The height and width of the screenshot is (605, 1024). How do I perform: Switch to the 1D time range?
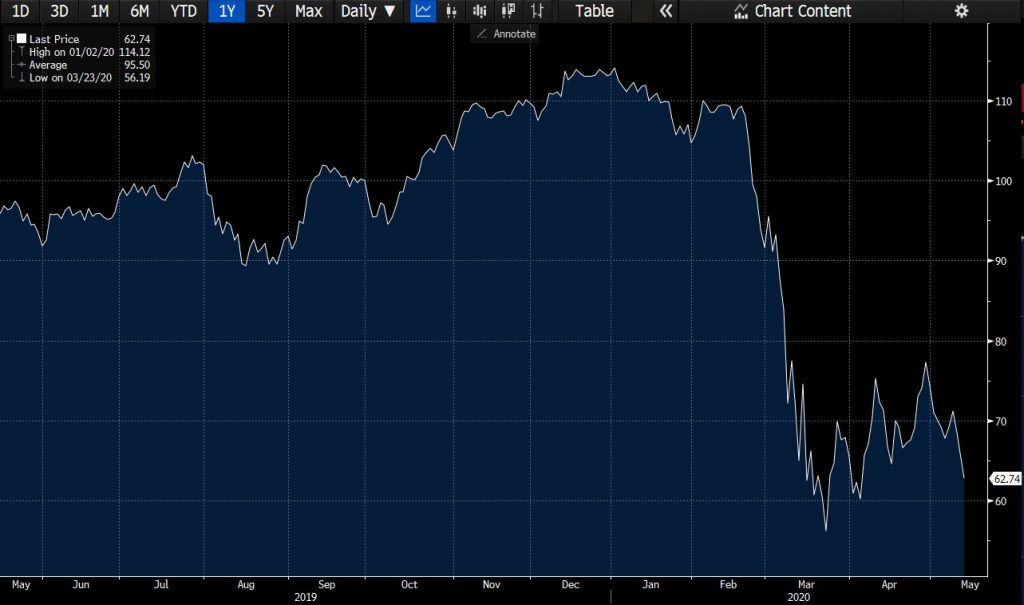click(x=20, y=10)
